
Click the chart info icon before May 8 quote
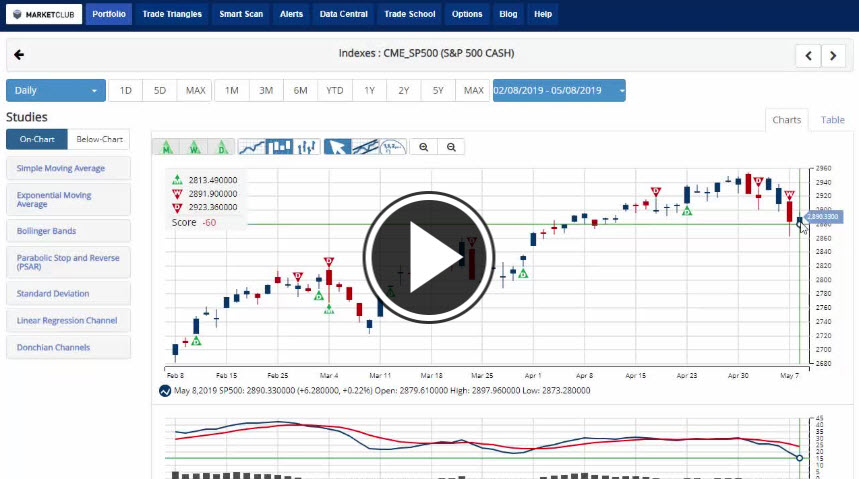(x=165, y=391)
